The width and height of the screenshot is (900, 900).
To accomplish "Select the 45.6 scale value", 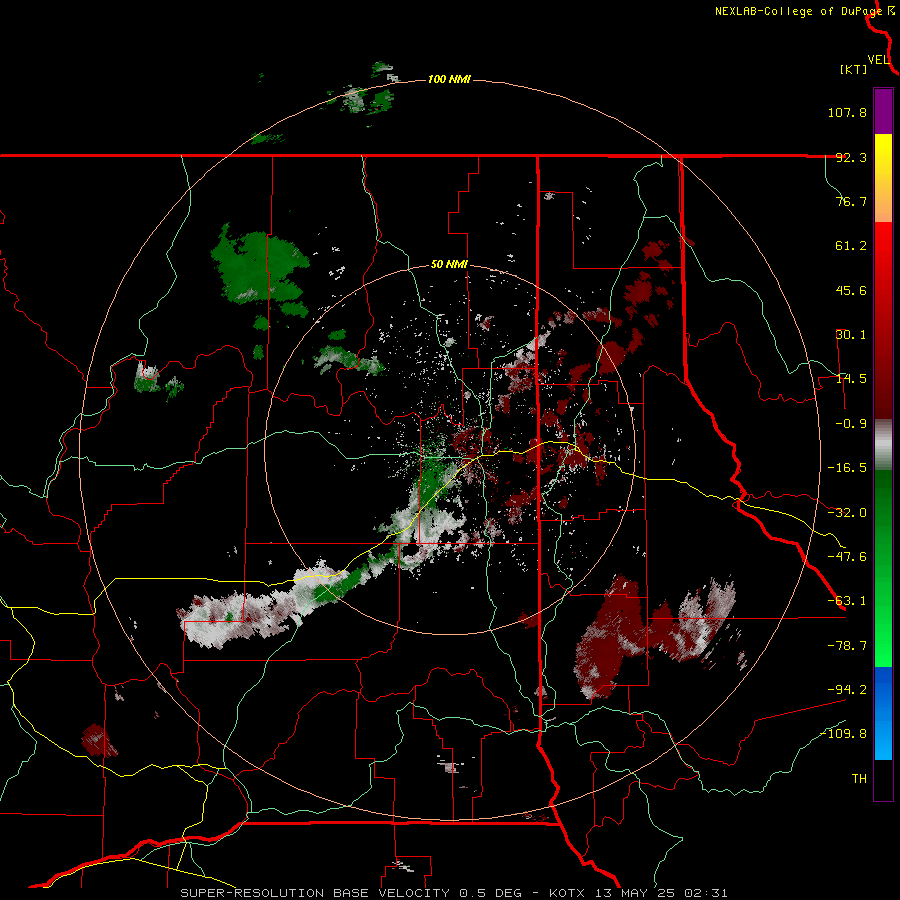I will coord(851,290).
